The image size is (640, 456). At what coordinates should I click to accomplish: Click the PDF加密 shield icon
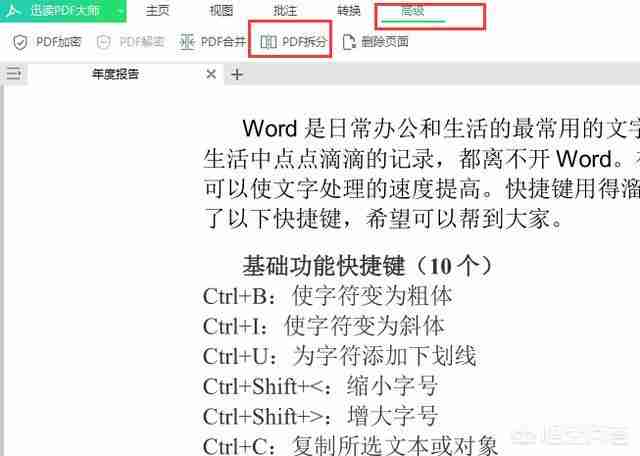pyautogui.click(x=20, y=42)
